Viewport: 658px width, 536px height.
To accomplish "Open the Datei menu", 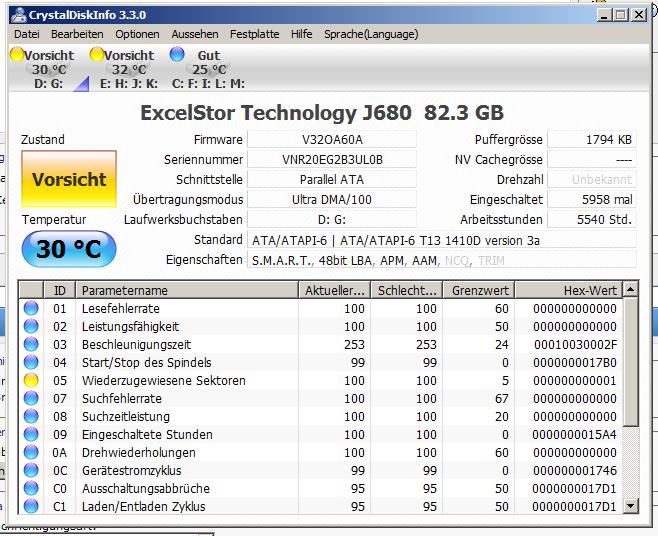I will [27, 34].
